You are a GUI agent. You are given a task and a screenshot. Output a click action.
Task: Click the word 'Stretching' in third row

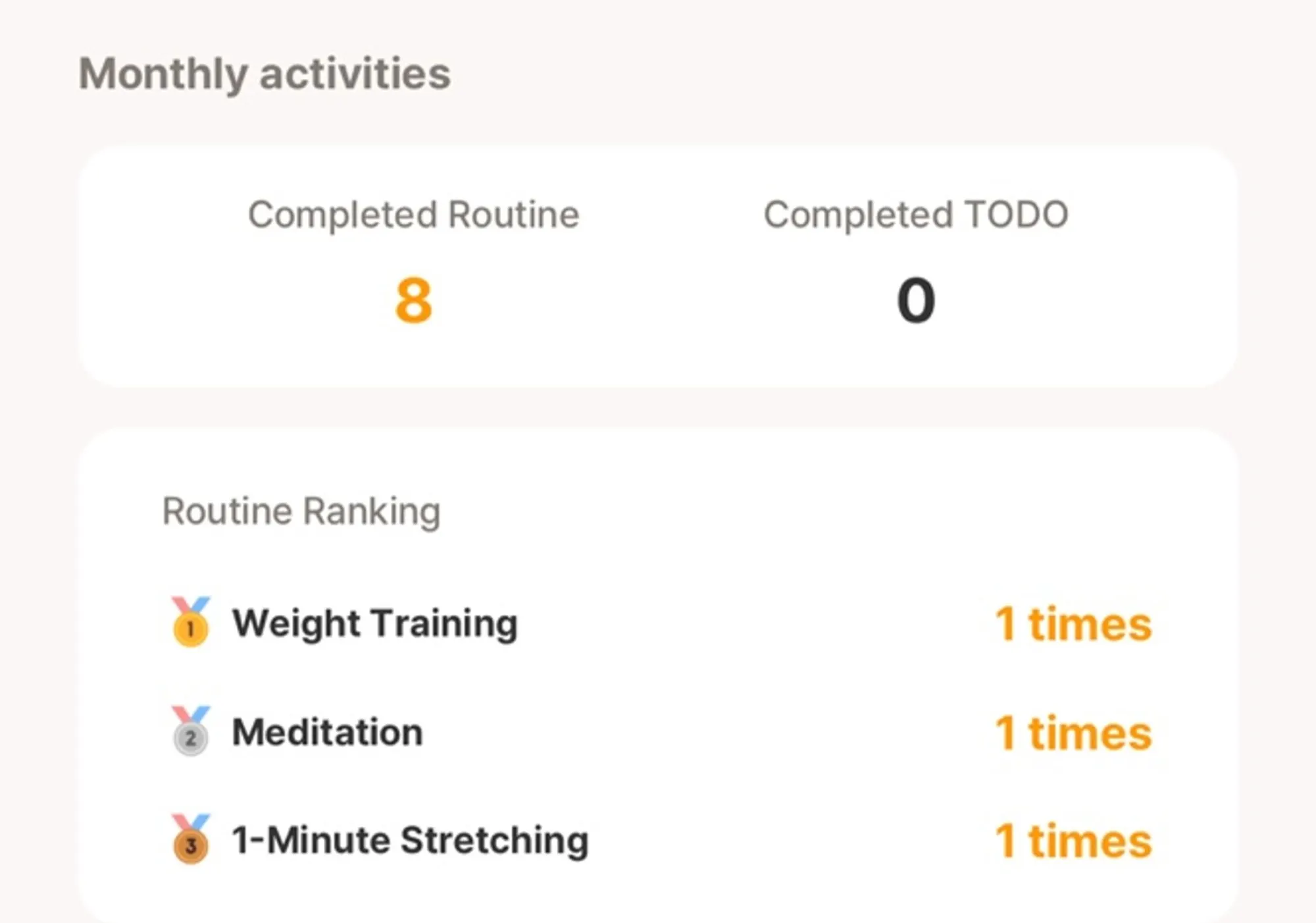coord(494,841)
